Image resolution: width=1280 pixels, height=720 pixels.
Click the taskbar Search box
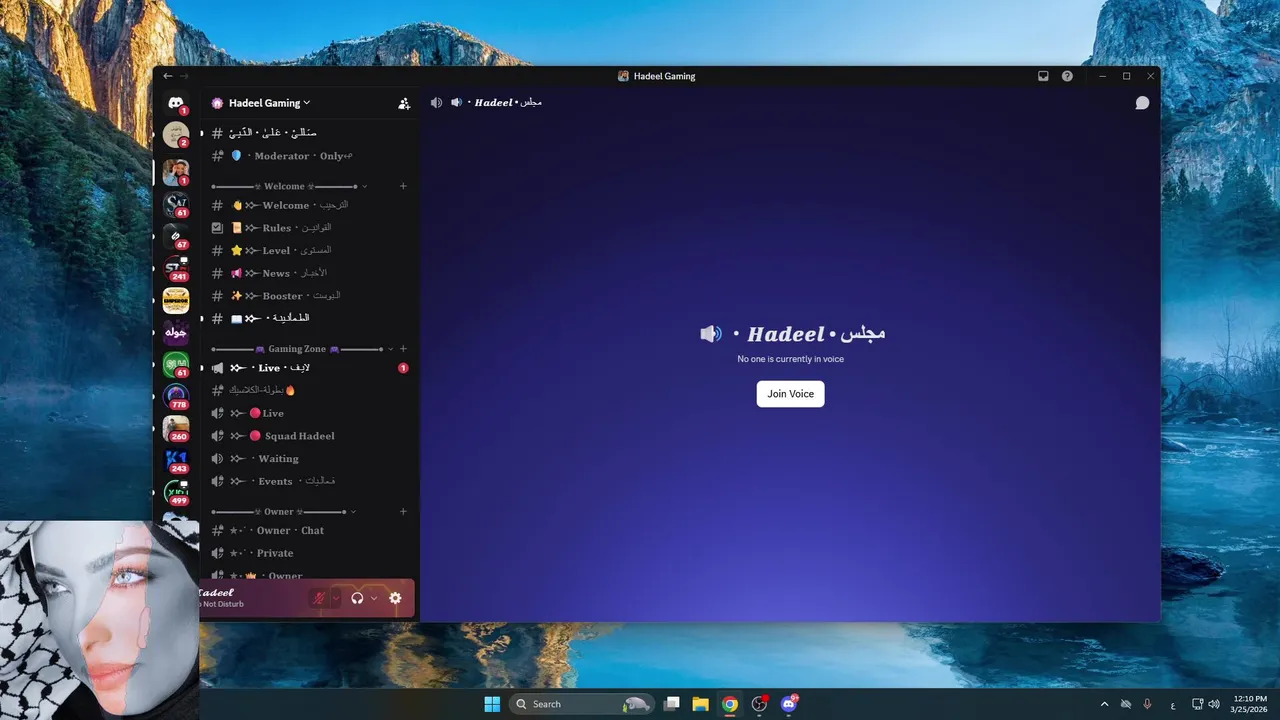(582, 704)
